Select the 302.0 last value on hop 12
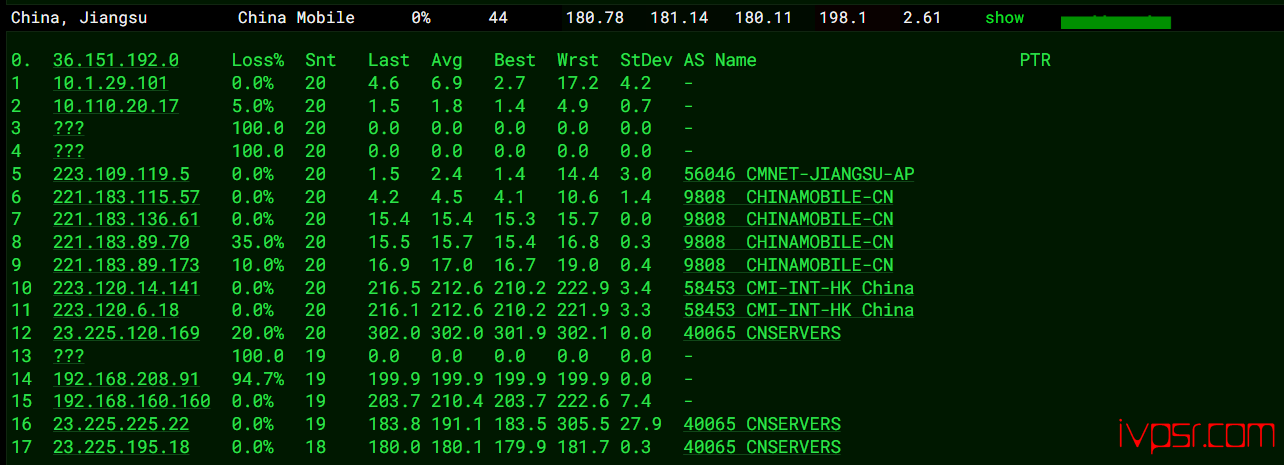The height and width of the screenshot is (465, 1284). [394, 333]
